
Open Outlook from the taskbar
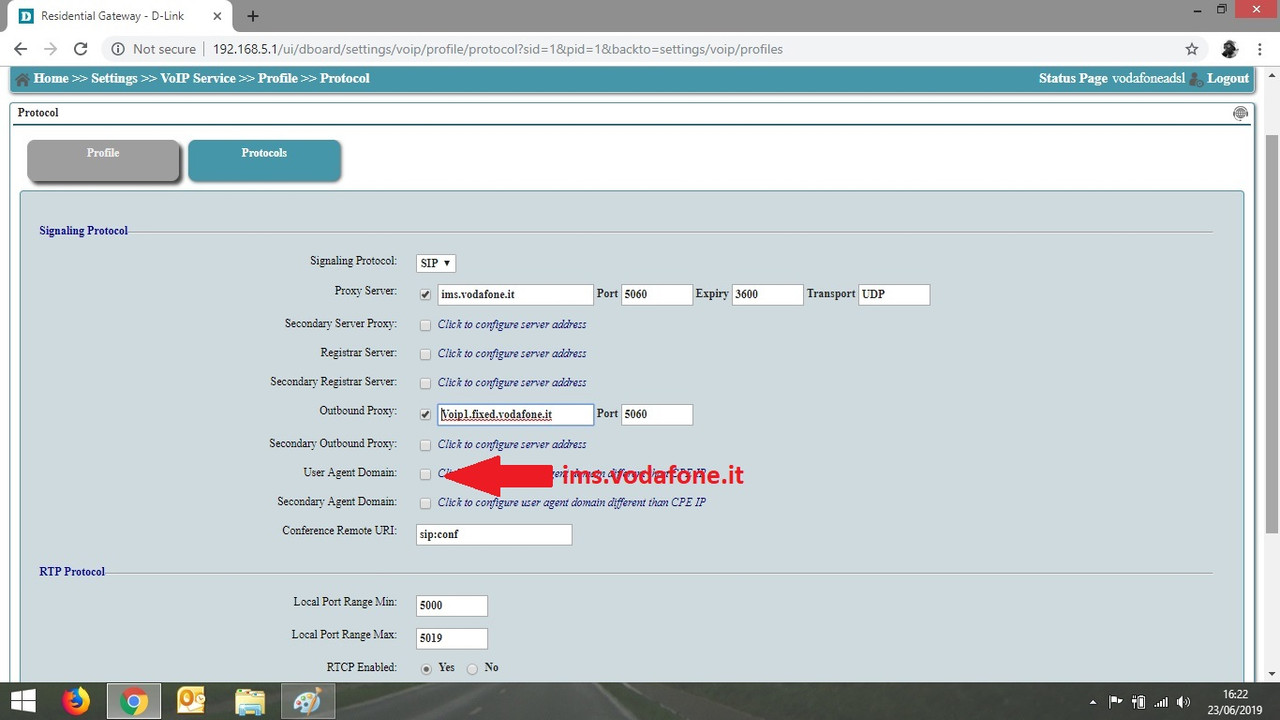click(x=191, y=702)
